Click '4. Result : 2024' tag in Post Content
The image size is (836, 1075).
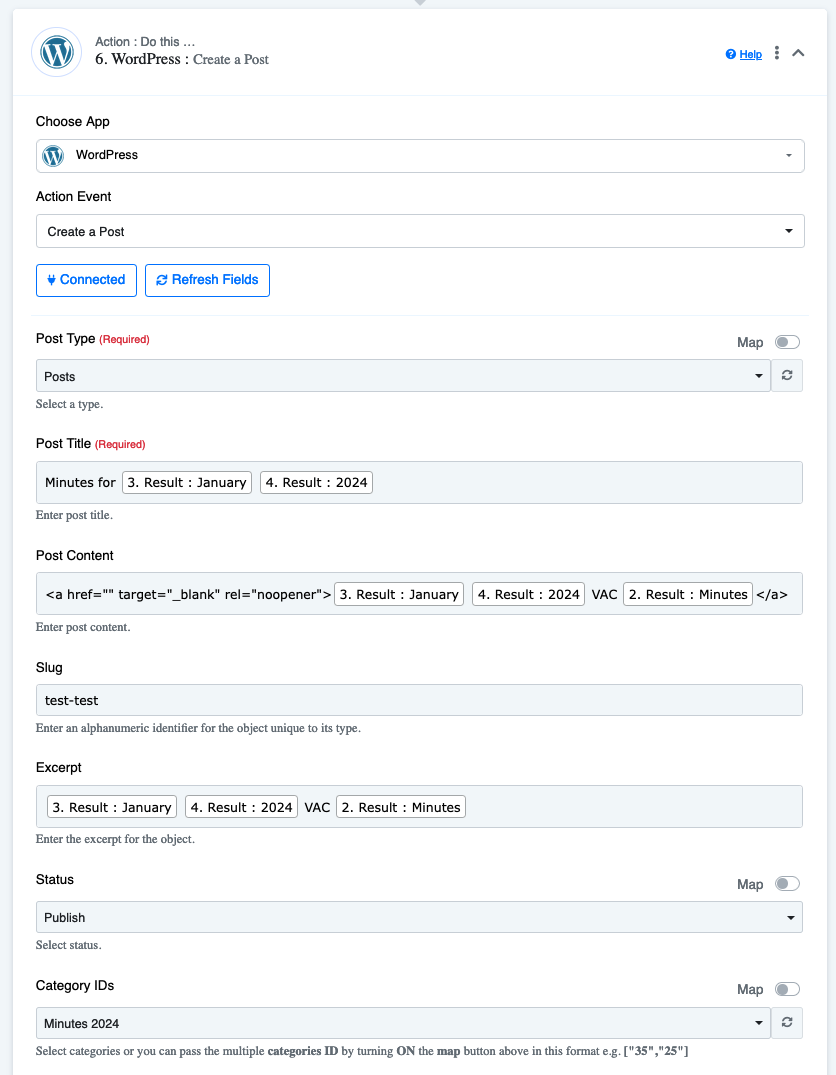click(x=529, y=594)
